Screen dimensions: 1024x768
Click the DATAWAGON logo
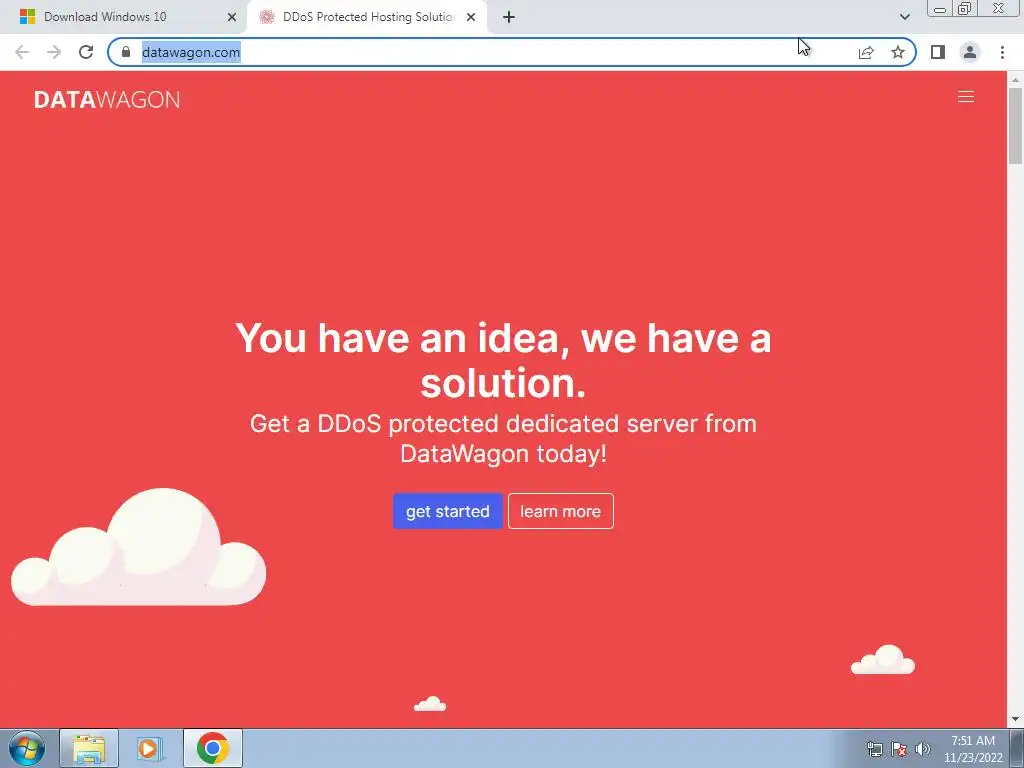pyautogui.click(x=107, y=99)
